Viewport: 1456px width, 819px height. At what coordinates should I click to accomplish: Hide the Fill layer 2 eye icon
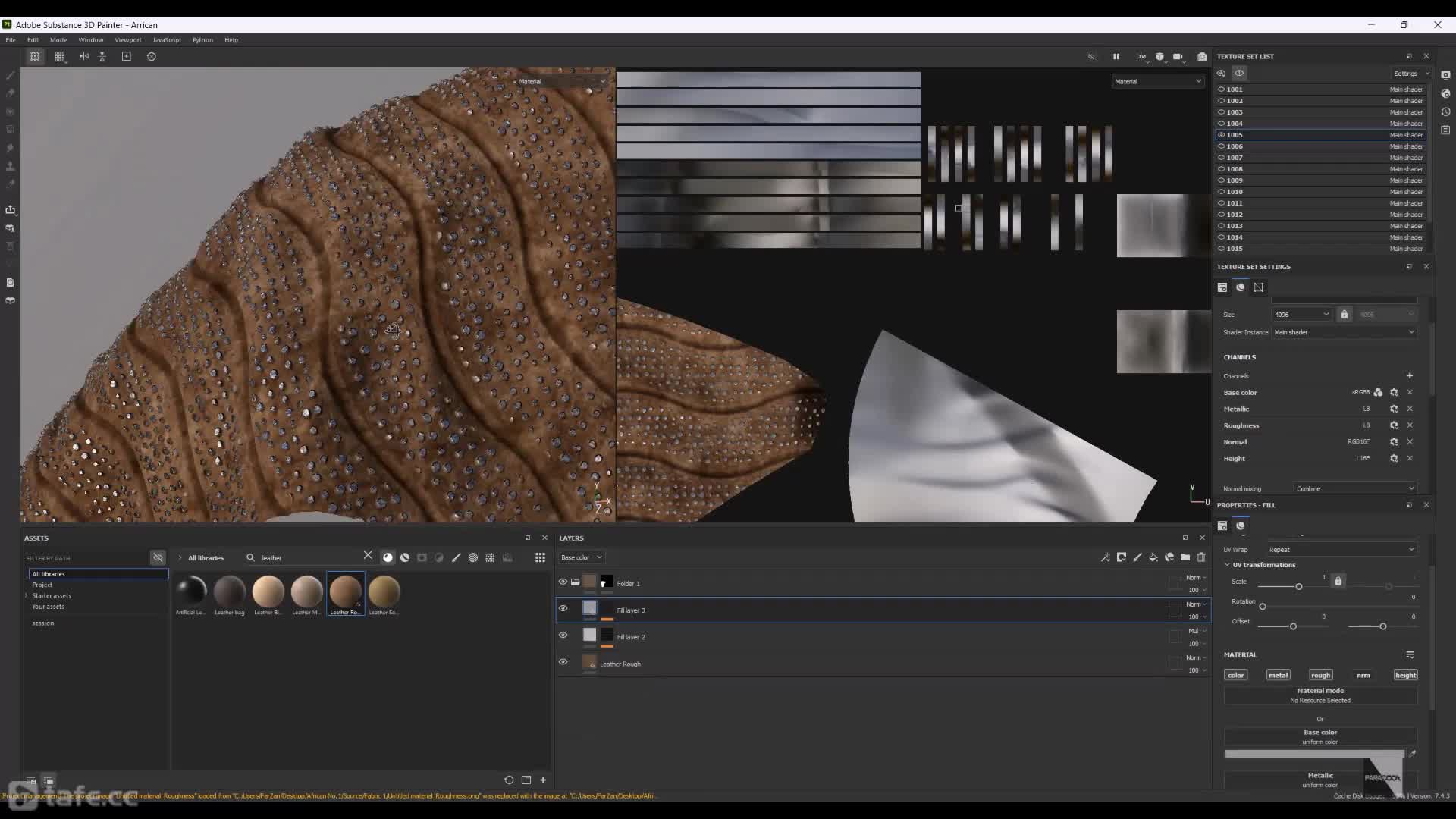(x=563, y=635)
